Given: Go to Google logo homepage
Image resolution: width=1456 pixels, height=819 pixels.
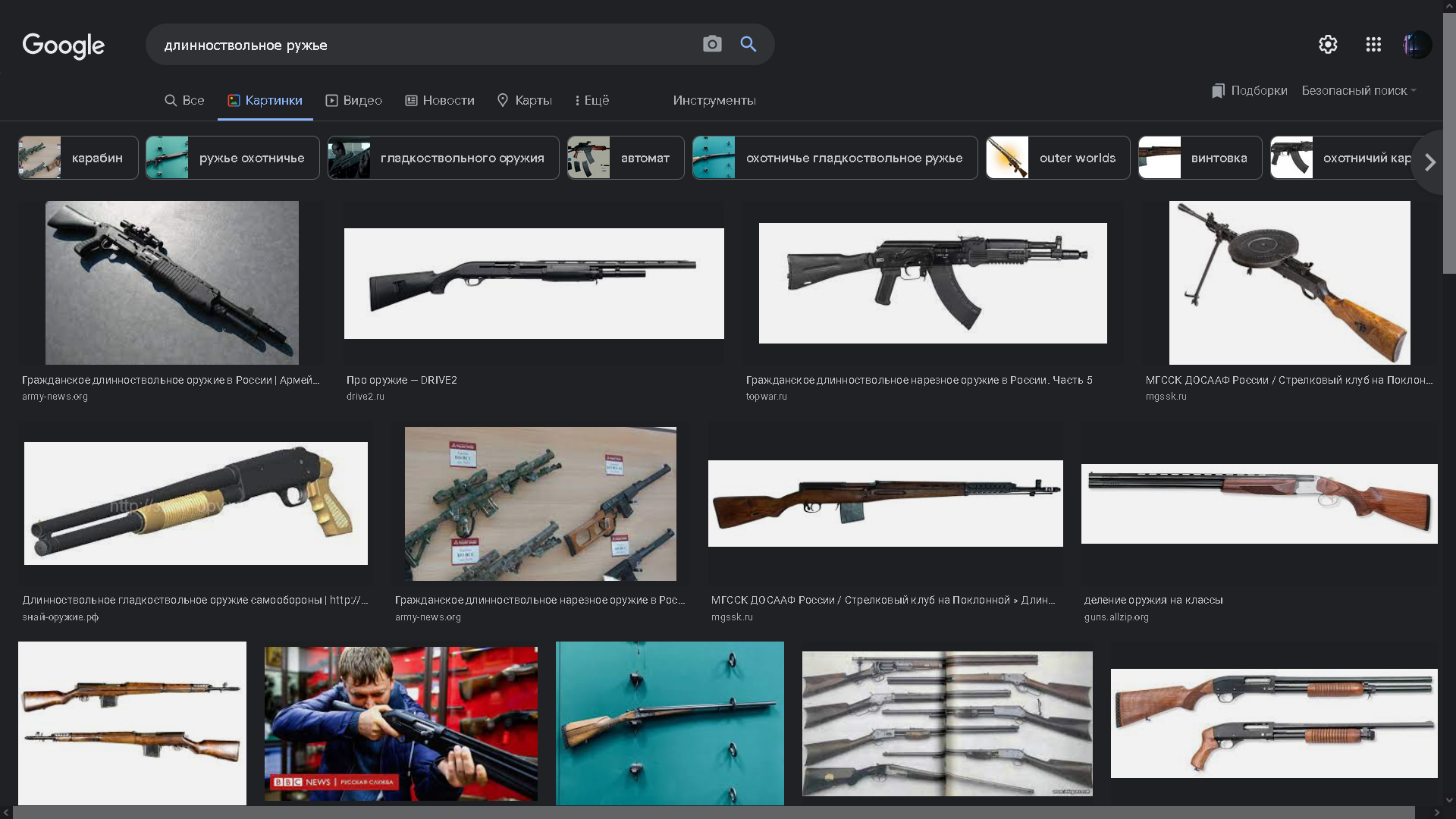Looking at the screenshot, I should [64, 46].
